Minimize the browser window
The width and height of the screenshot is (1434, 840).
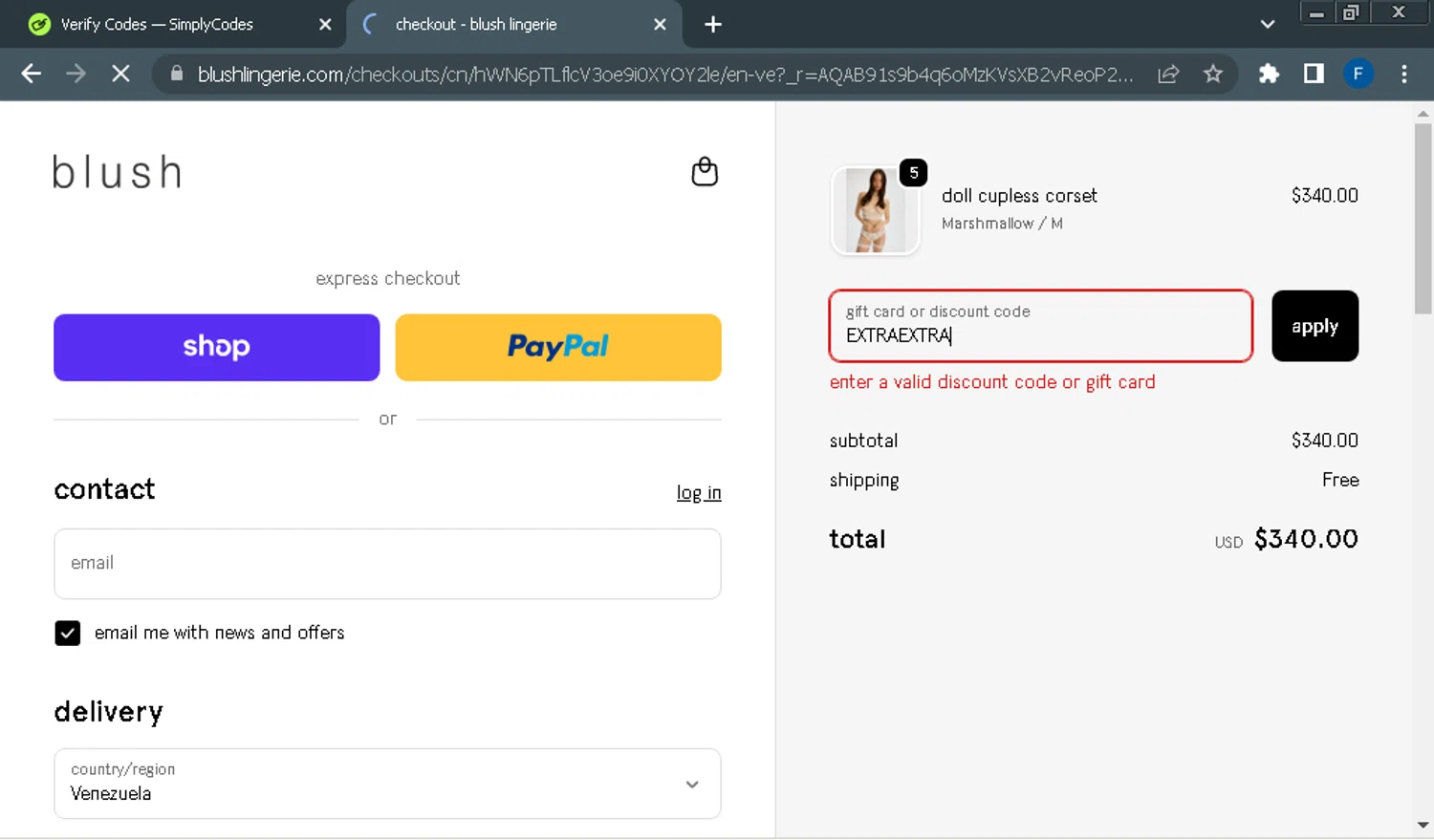(1316, 12)
